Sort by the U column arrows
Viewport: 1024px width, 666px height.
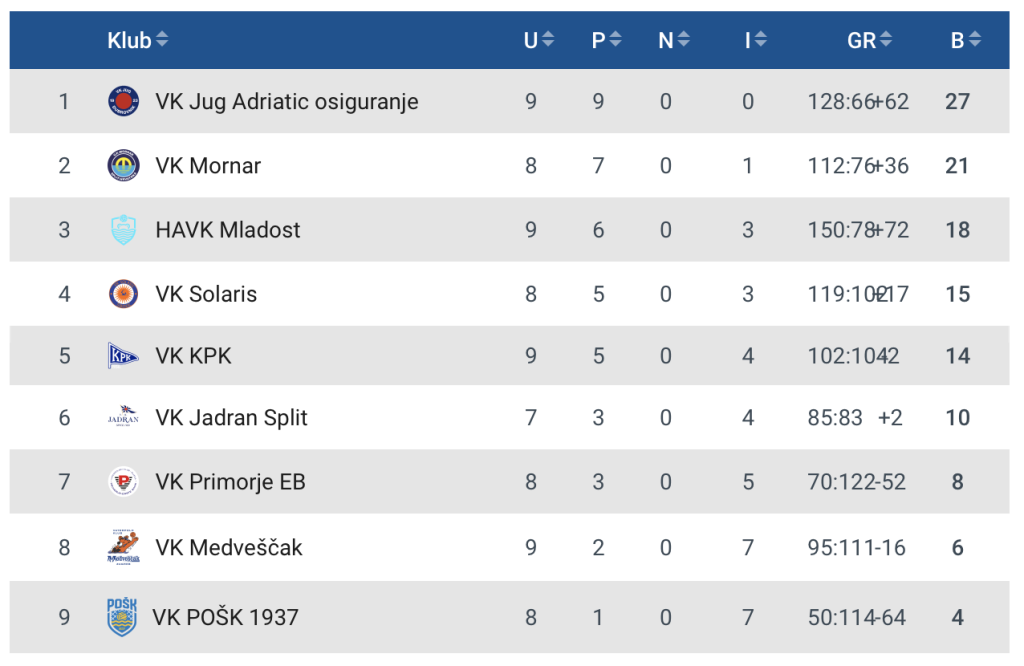tap(547, 40)
